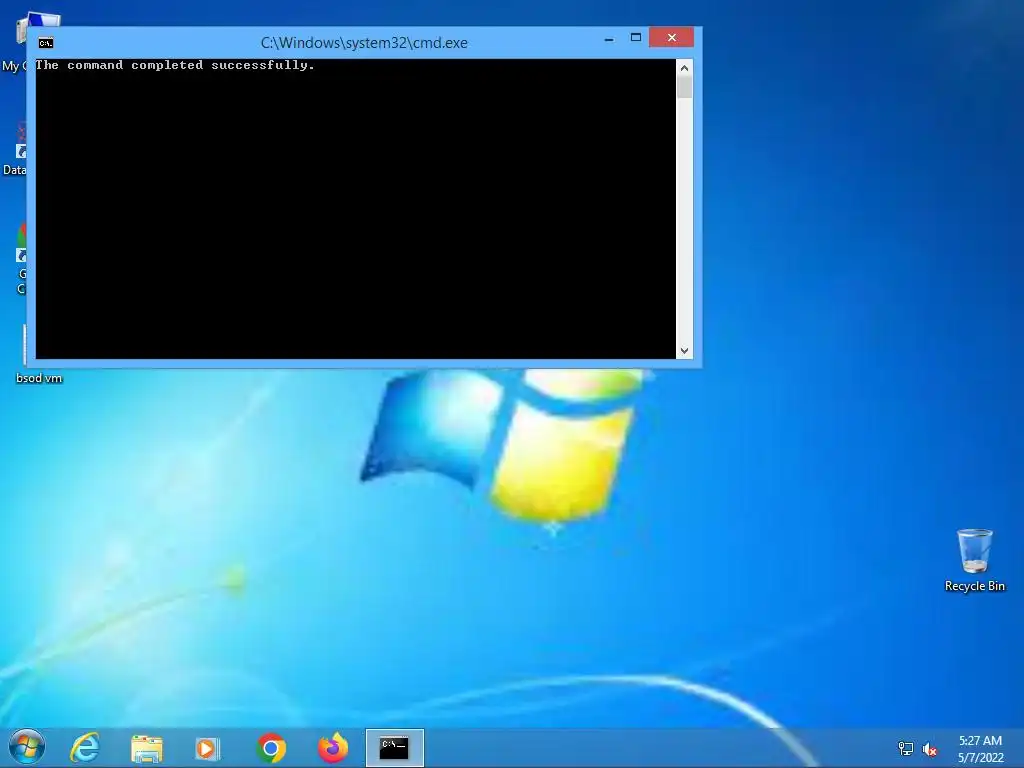
Task: Open the cmd window system menu icon
Action: click(x=46, y=43)
